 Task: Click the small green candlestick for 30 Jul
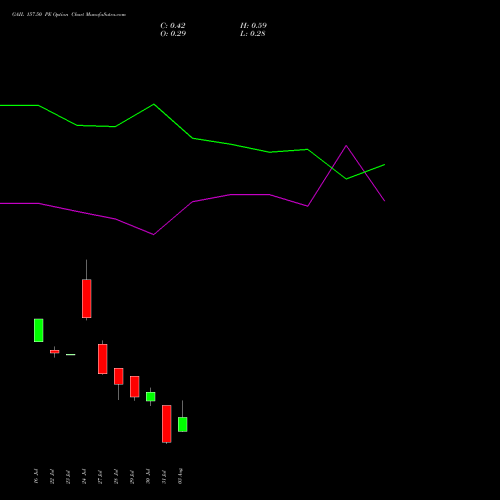(151, 397)
